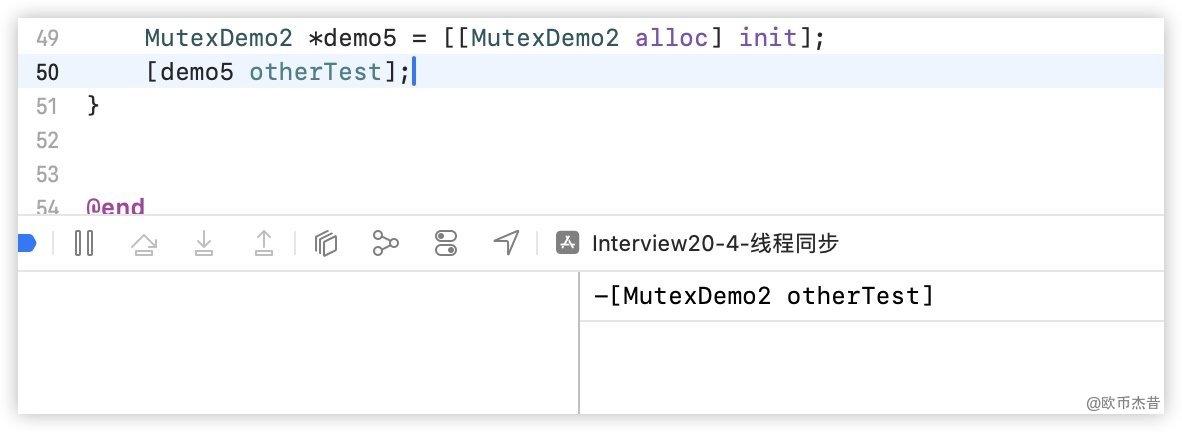1182x432 pixels.
Task: Click the console output -[MutexDemo2 otherTest]
Action: [763, 296]
